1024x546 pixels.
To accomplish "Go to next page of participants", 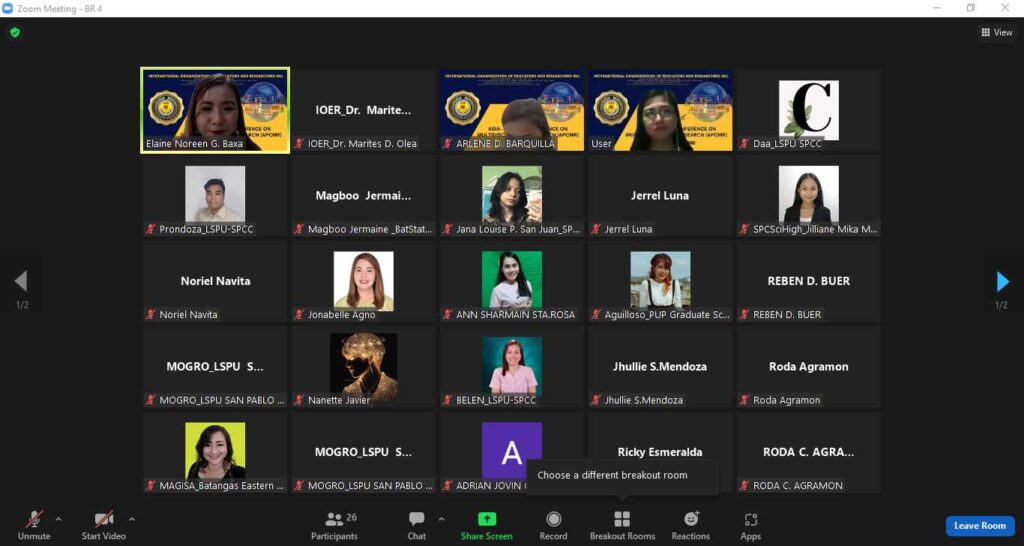I will tap(1003, 281).
